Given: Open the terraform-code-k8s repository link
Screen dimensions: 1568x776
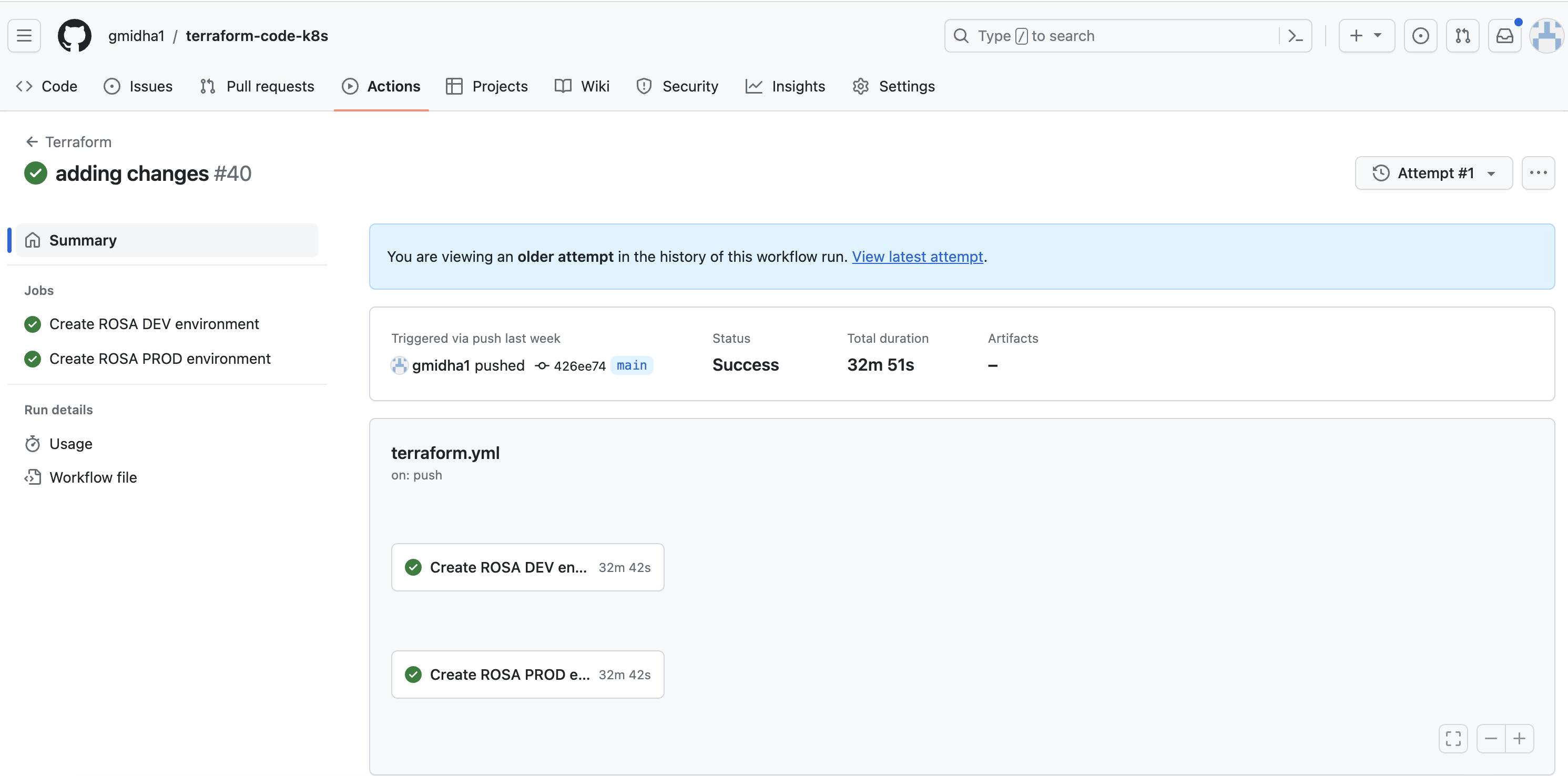Looking at the screenshot, I should pyautogui.click(x=257, y=36).
